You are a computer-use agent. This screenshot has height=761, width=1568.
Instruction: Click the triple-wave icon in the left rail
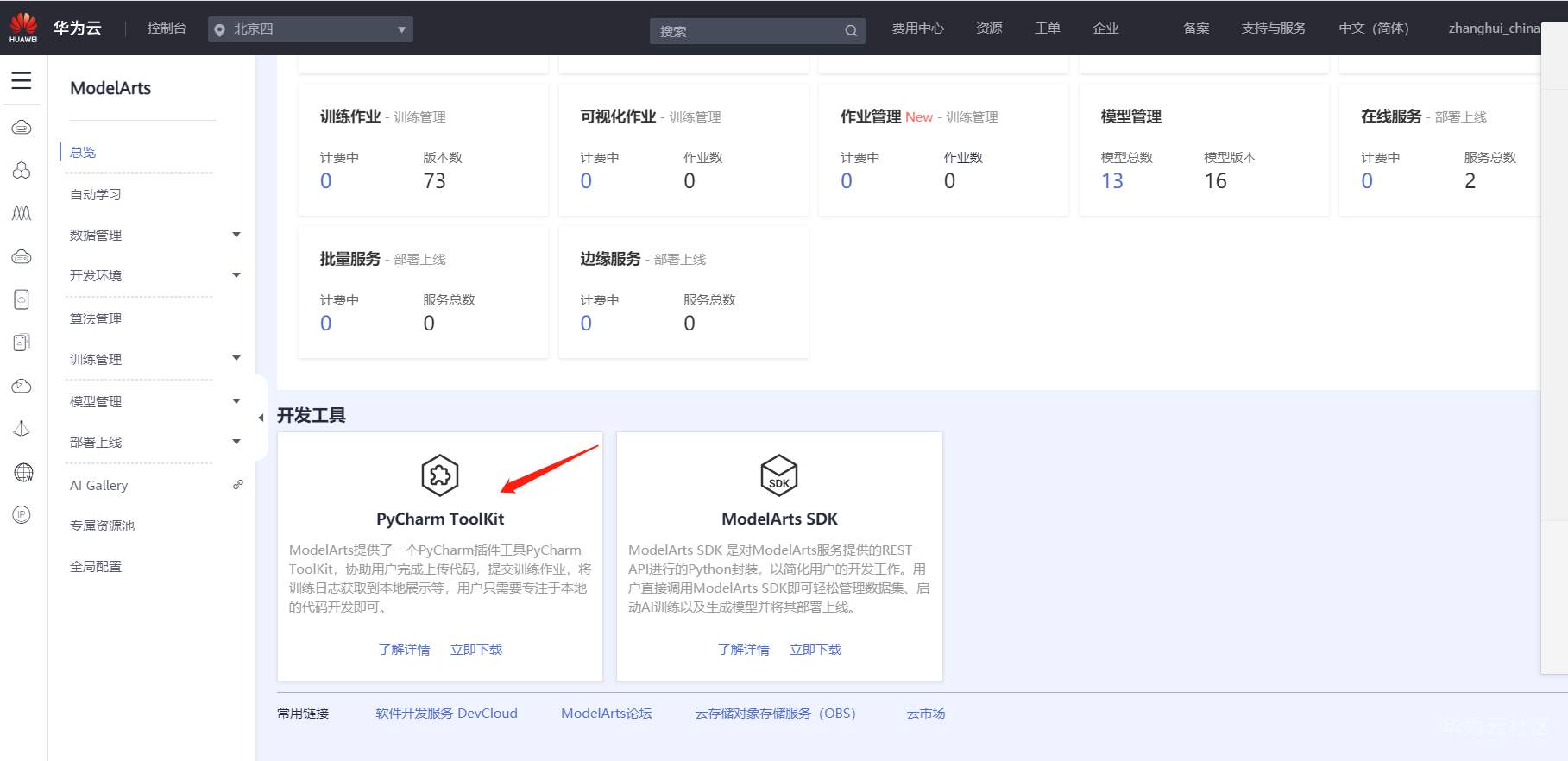(x=22, y=213)
